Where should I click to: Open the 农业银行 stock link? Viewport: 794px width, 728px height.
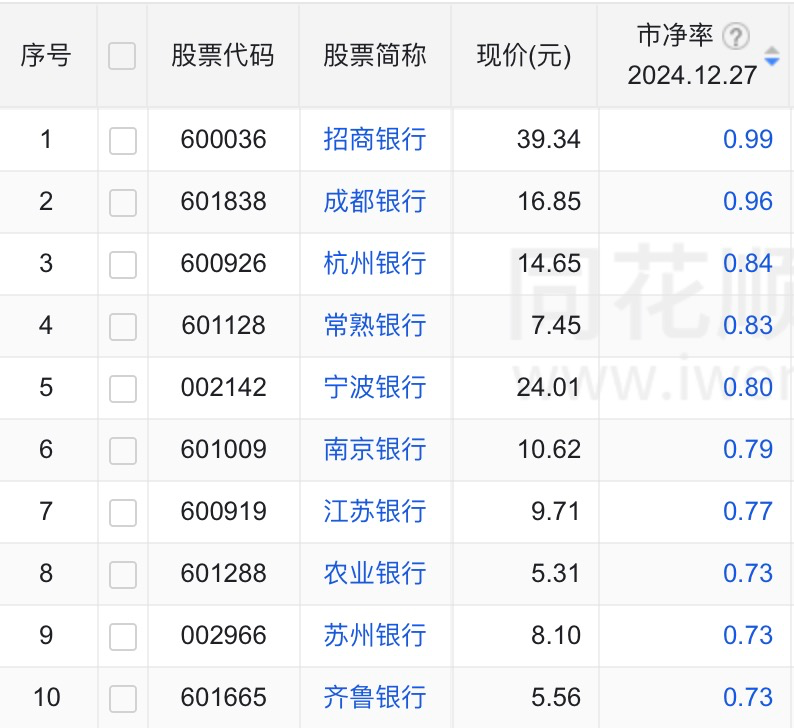pyautogui.click(x=375, y=574)
